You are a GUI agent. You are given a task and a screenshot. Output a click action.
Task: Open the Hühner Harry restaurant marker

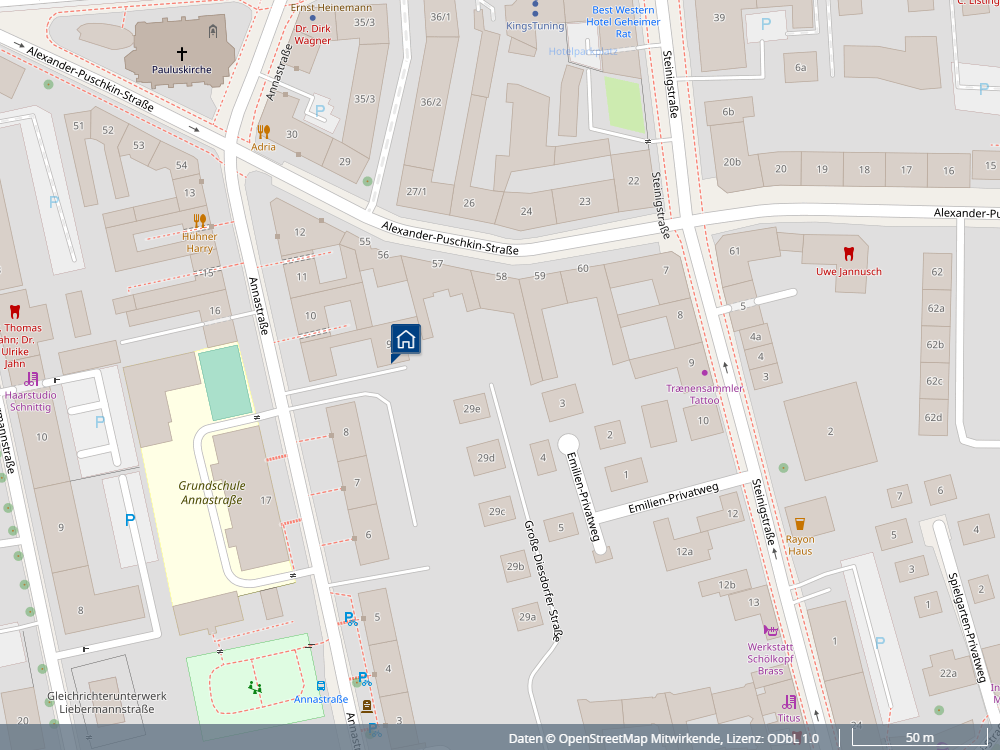(x=200, y=221)
